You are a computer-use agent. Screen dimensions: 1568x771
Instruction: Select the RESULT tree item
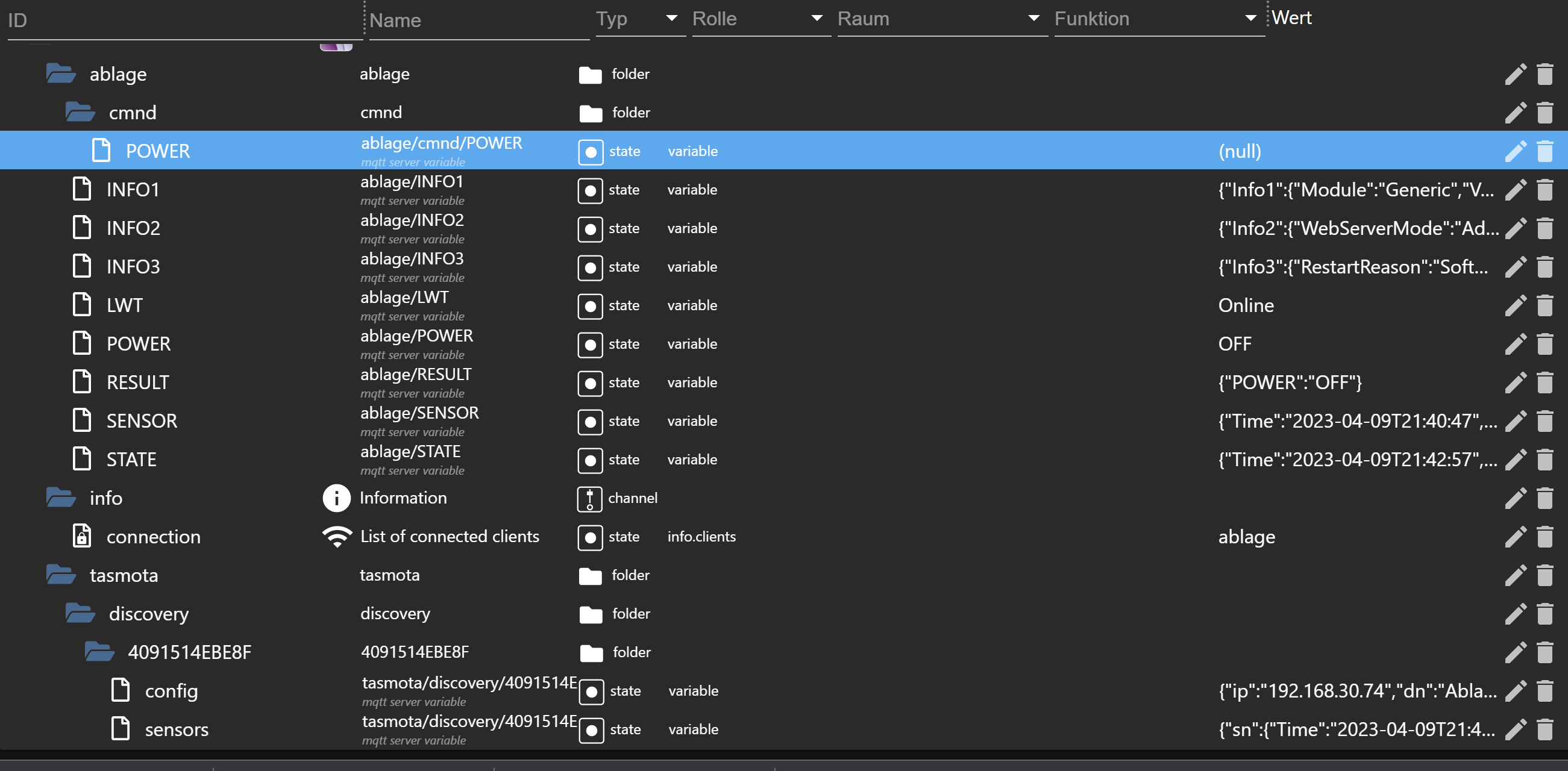pyautogui.click(x=137, y=382)
